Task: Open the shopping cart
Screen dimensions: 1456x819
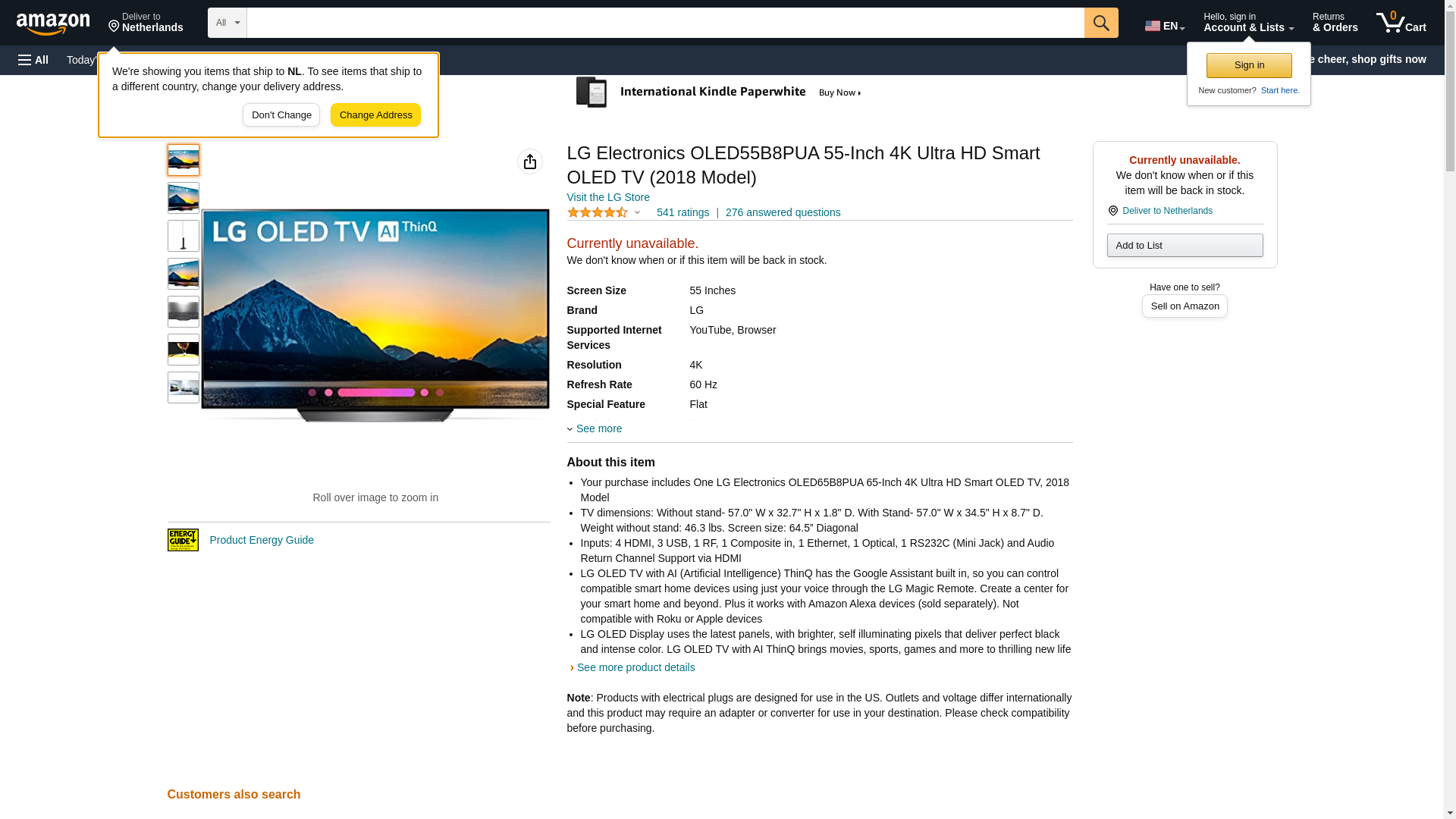Action: [1401, 23]
